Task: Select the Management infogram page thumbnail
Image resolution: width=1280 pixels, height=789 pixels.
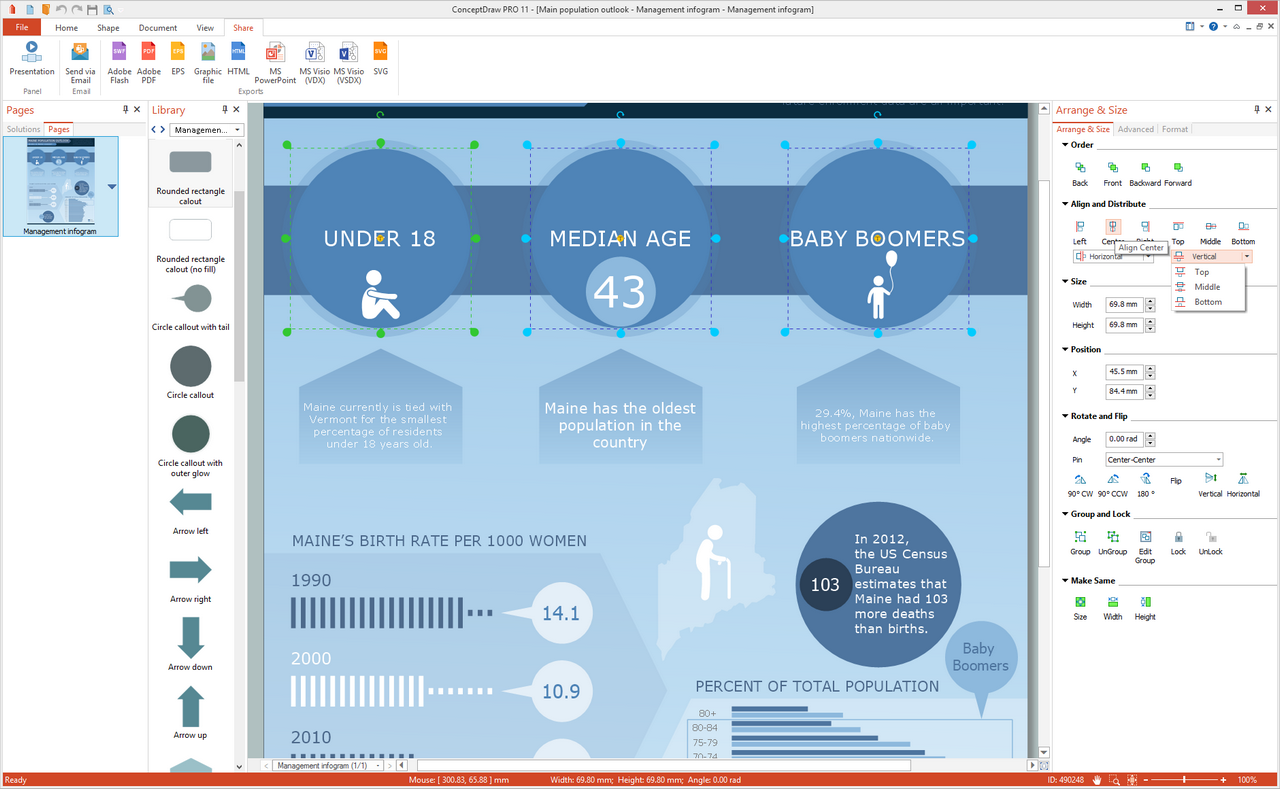Action: 60,187
